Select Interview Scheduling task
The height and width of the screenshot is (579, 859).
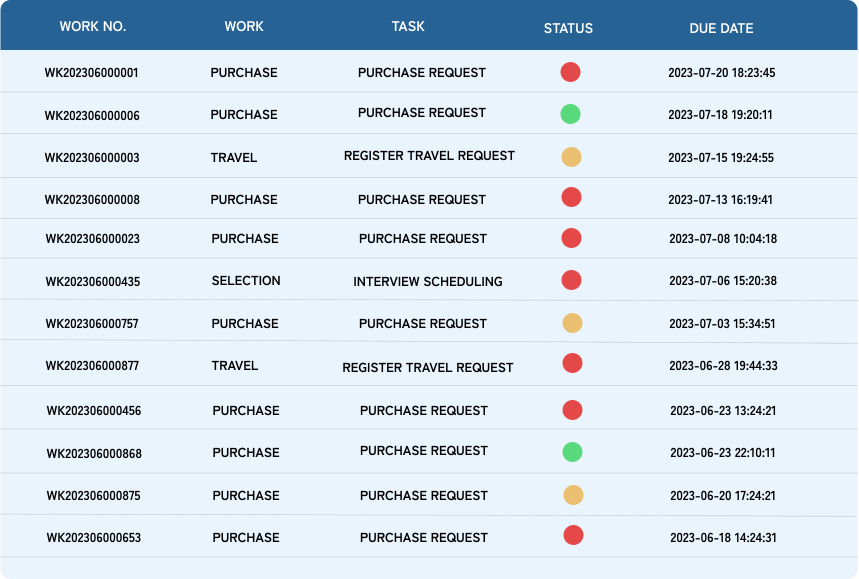(428, 282)
